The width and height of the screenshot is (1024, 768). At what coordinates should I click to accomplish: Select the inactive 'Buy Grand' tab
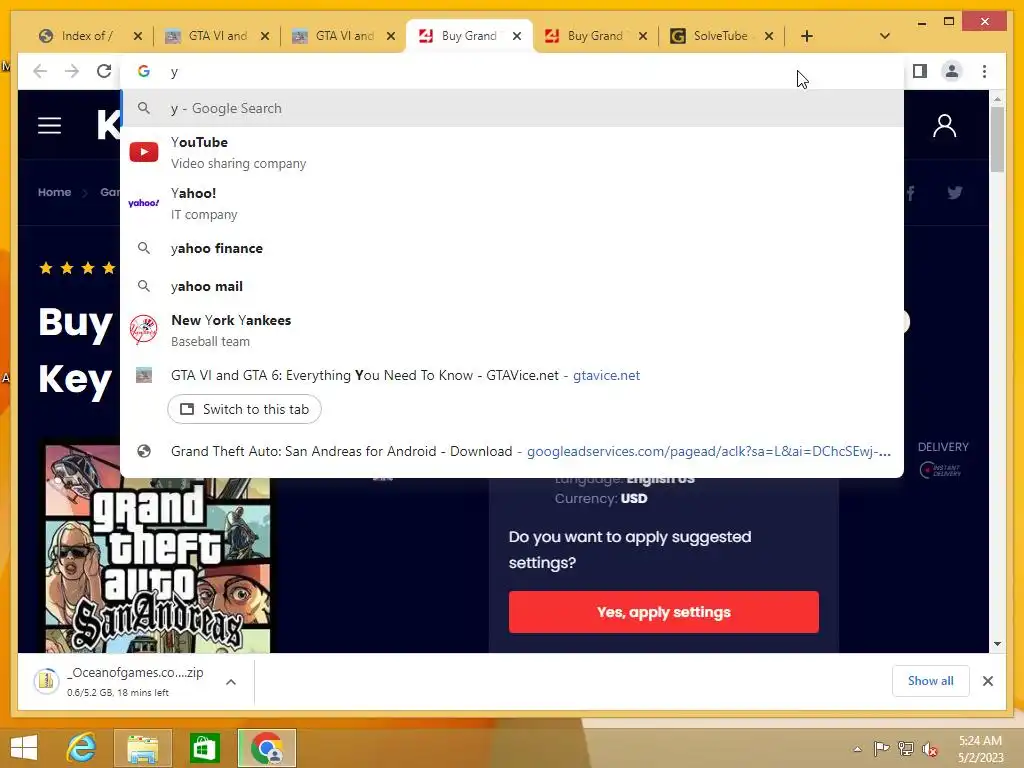pos(593,36)
